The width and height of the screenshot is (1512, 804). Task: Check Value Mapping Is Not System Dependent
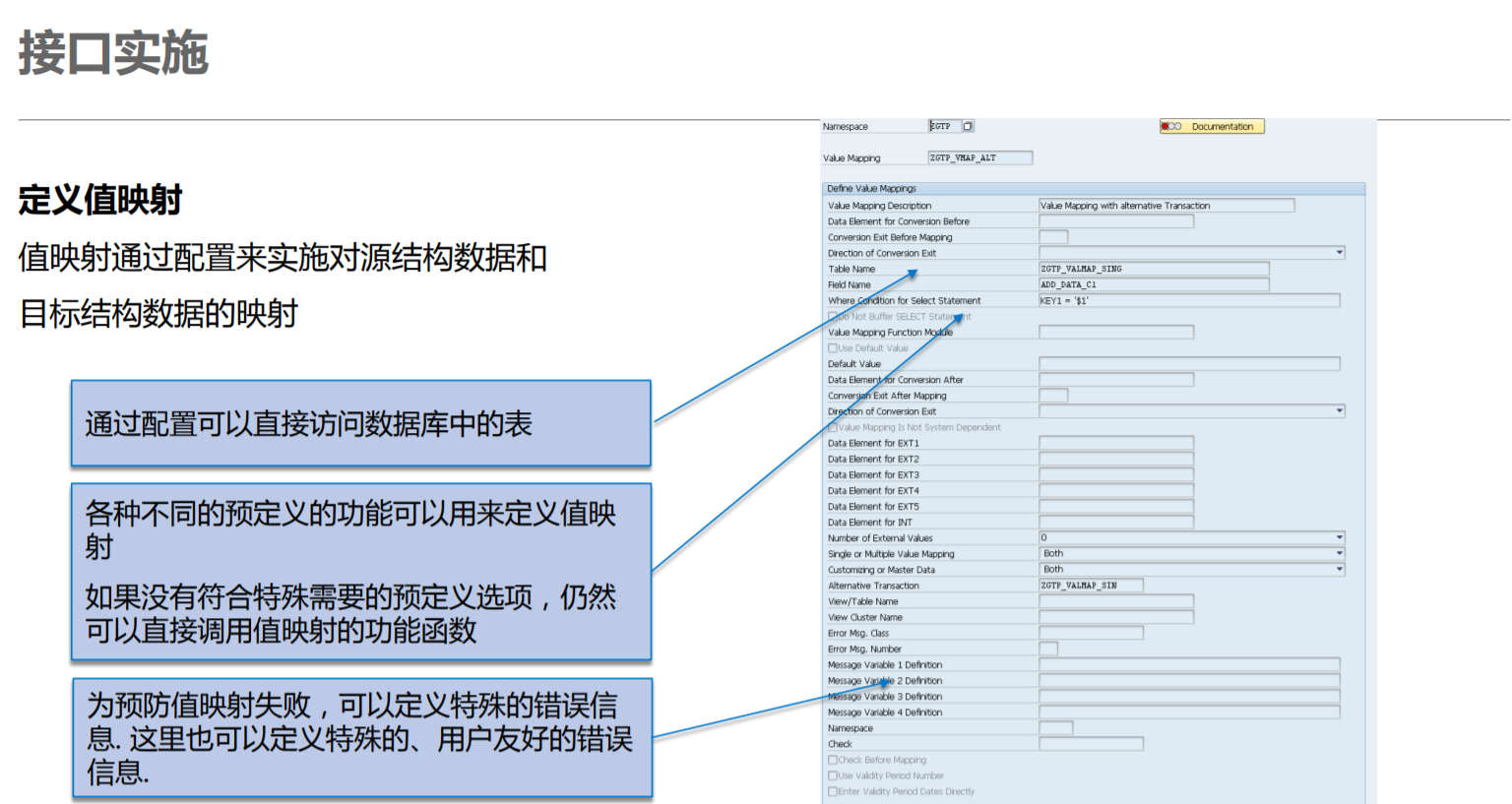pyautogui.click(x=834, y=427)
